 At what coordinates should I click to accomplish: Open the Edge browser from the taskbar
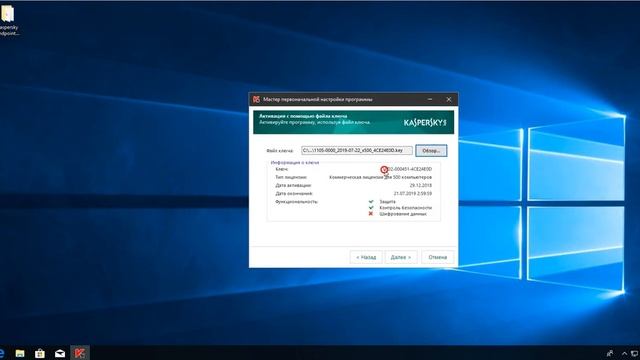click(2, 353)
